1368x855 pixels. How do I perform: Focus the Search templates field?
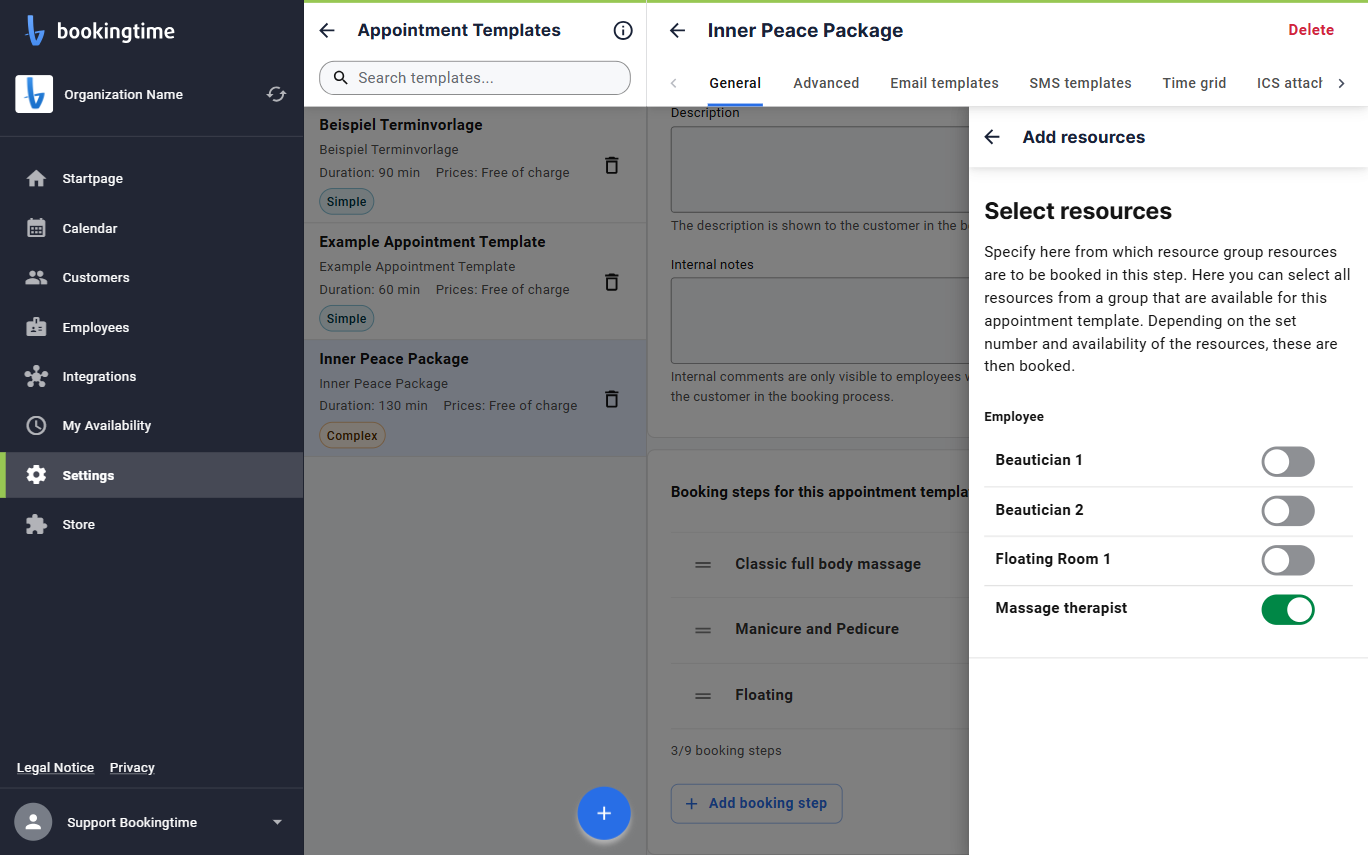pos(475,78)
